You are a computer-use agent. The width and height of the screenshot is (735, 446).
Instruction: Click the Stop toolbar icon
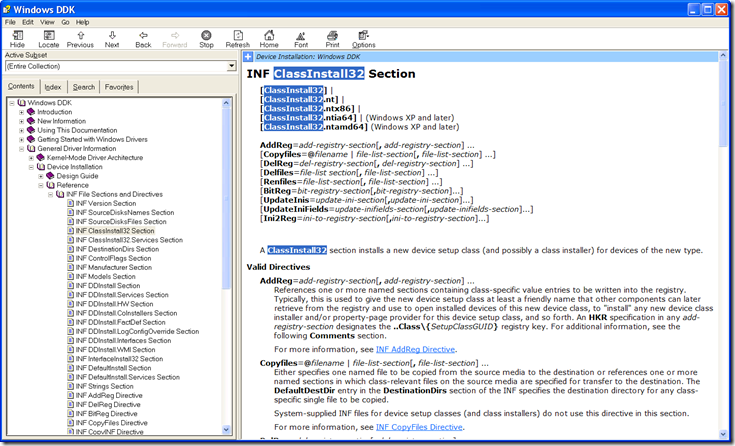(x=206, y=37)
